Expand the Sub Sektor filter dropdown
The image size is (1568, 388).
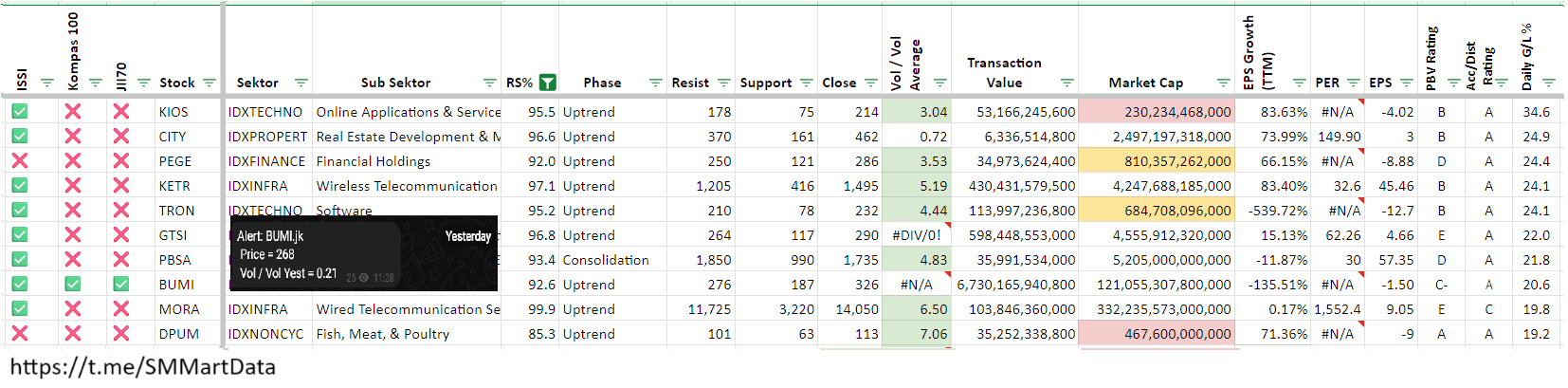coord(489,83)
